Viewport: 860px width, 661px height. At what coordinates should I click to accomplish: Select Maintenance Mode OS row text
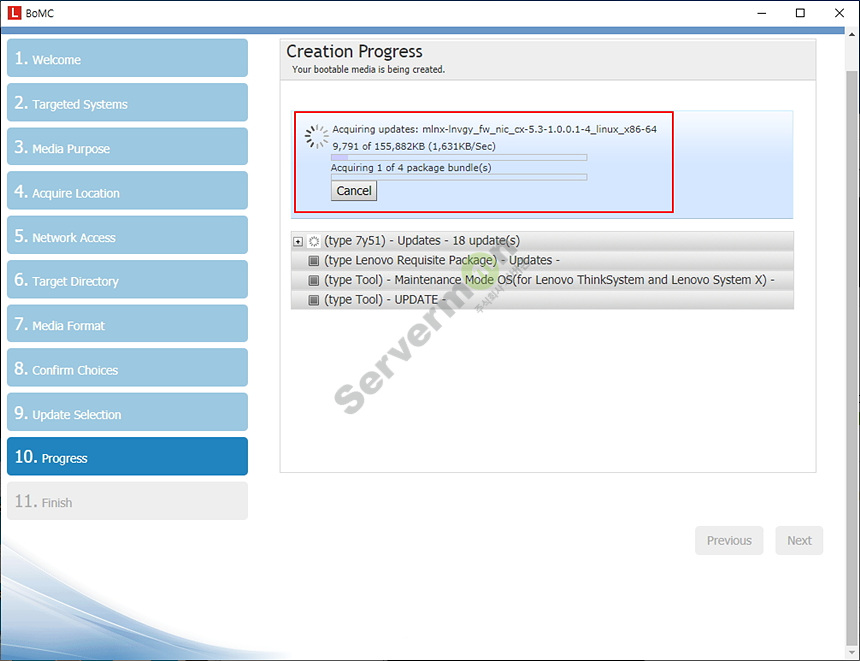[x=549, y=280]
